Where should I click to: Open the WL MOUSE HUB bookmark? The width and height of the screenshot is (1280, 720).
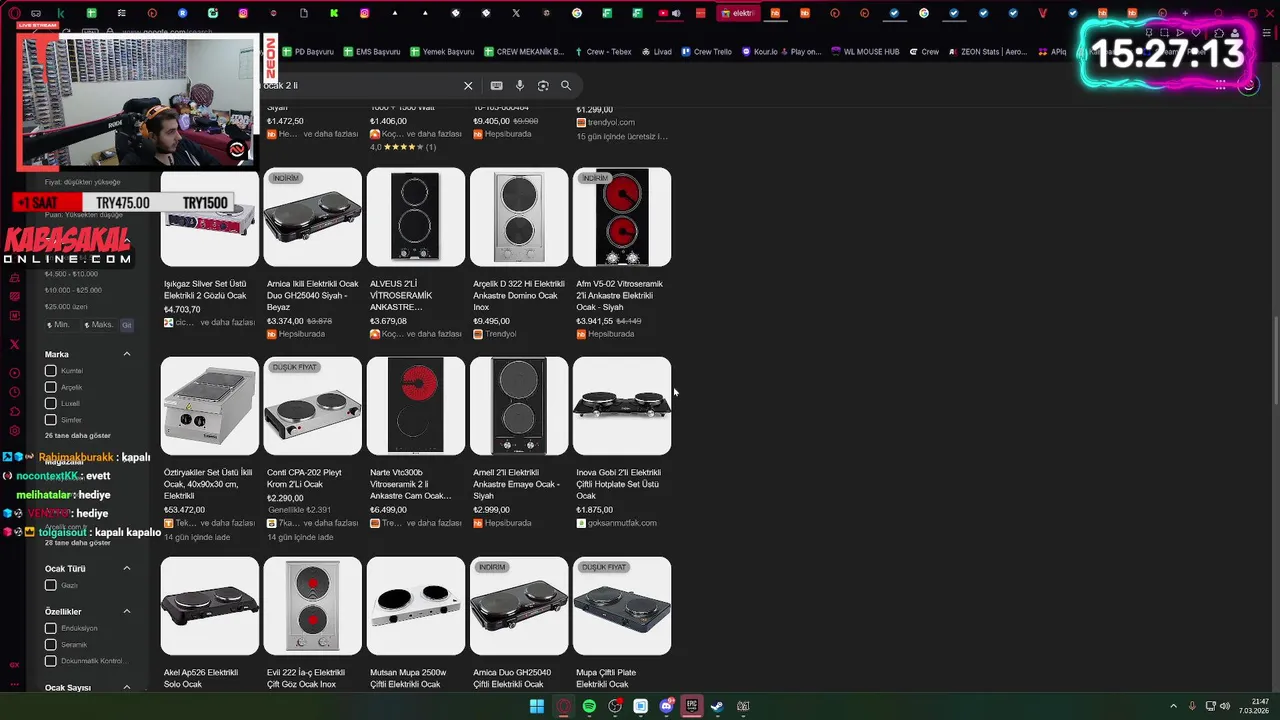pyautogui.click(x=865, y=52)
